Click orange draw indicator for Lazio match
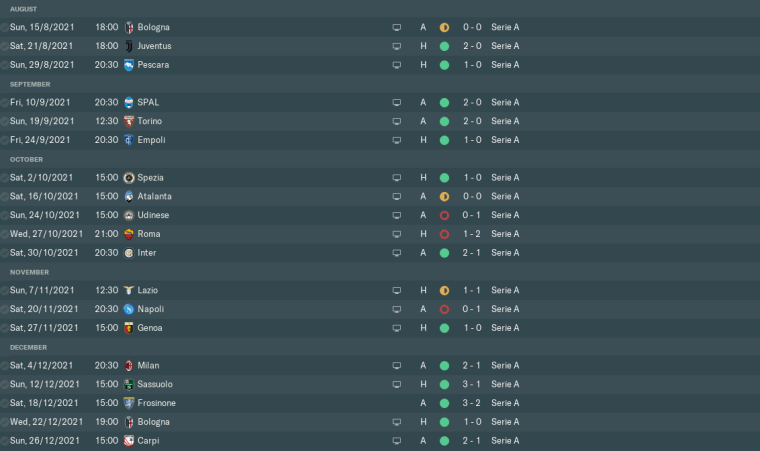 point(444,290)
